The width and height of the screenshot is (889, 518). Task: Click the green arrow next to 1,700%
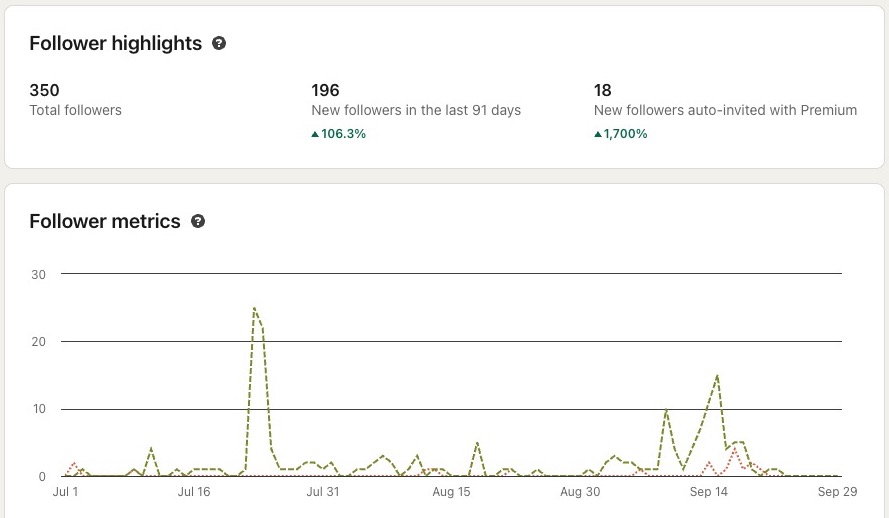pyautogui.click(x=597, y=134)
